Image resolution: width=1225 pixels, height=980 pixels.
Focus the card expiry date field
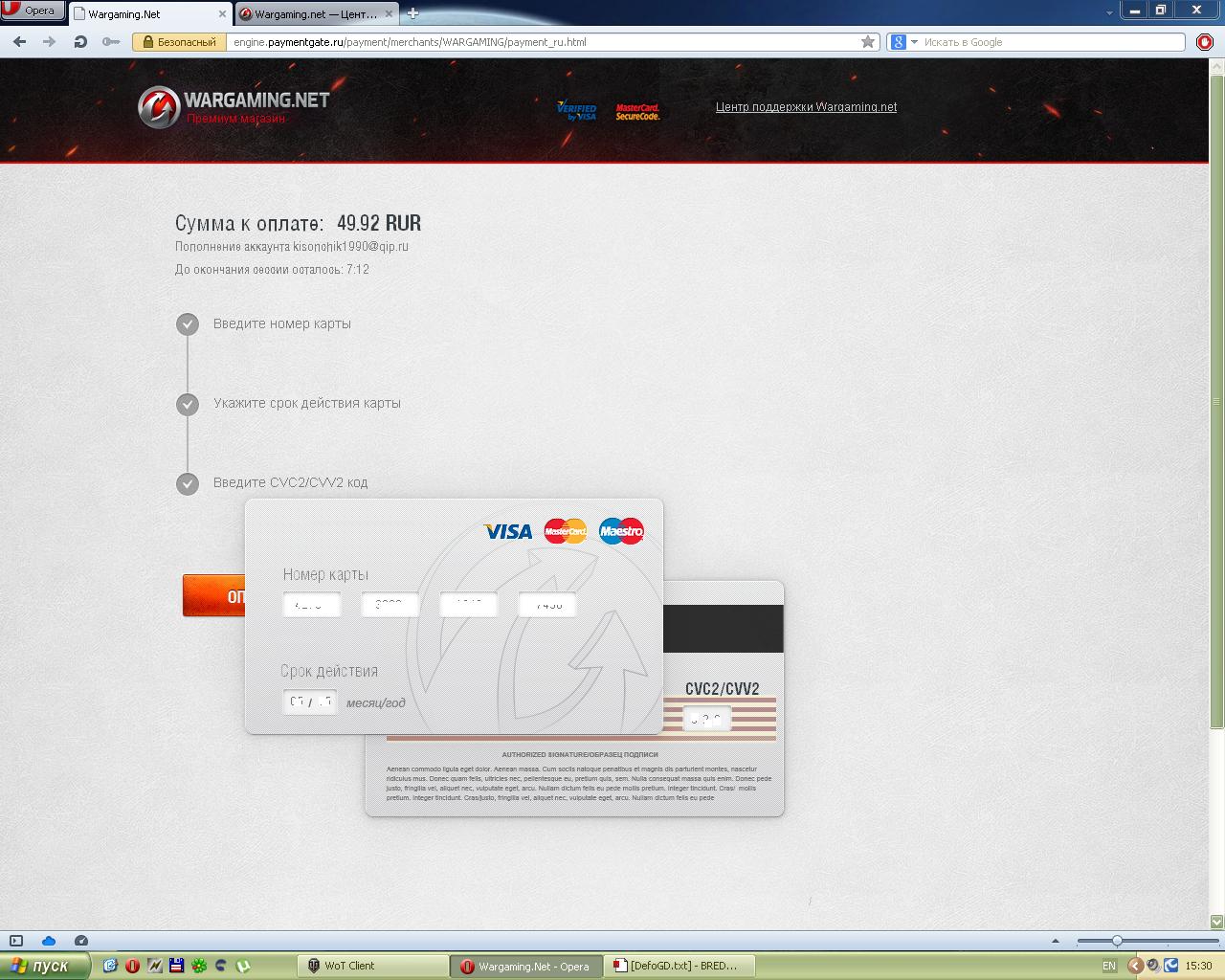(310, 702)
